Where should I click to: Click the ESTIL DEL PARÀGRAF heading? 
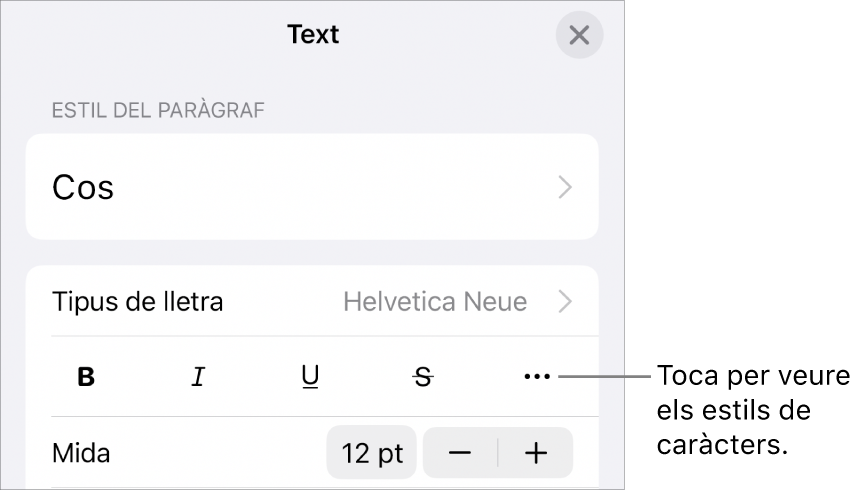158,110
